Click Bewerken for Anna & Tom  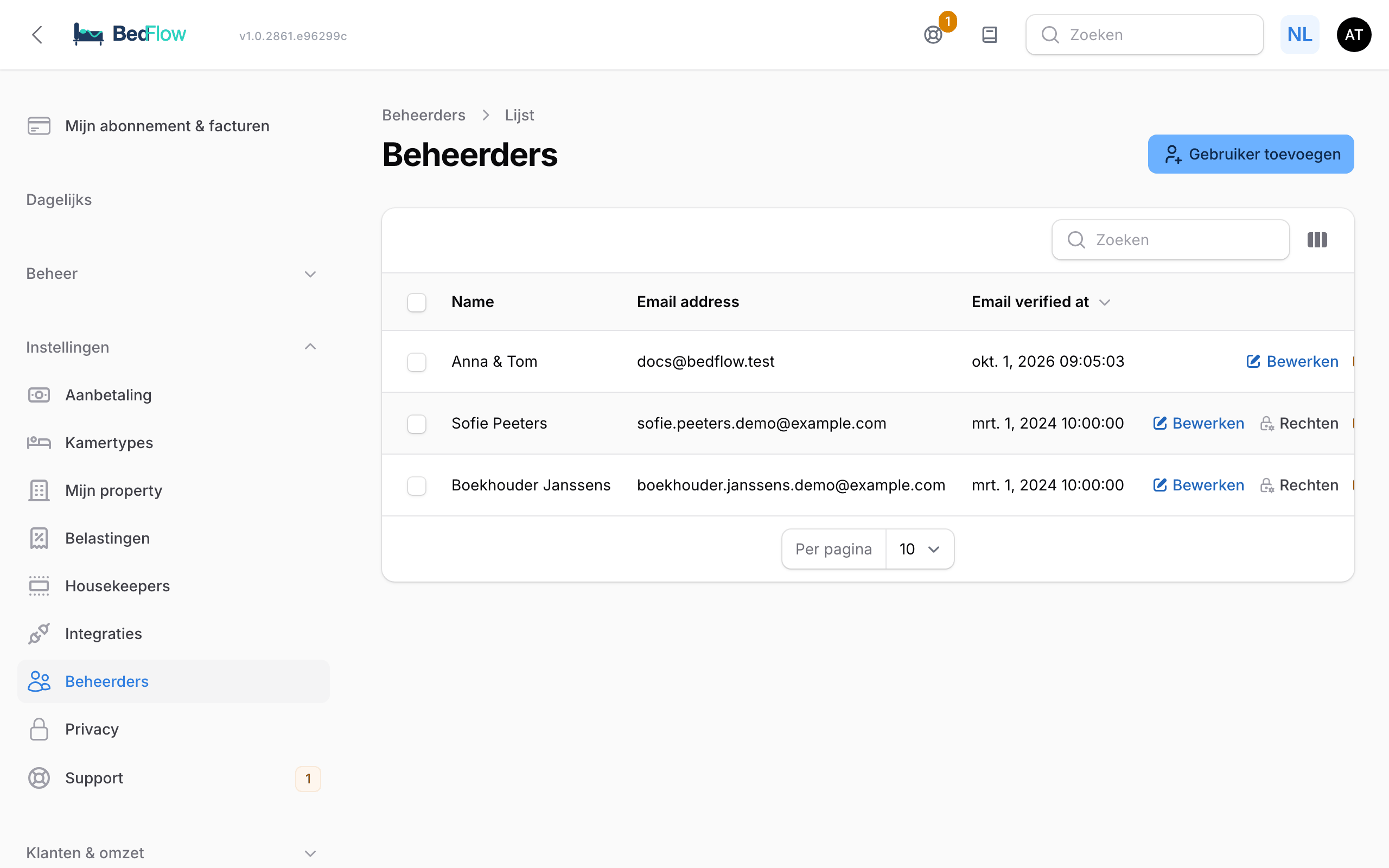[1292, 361]
